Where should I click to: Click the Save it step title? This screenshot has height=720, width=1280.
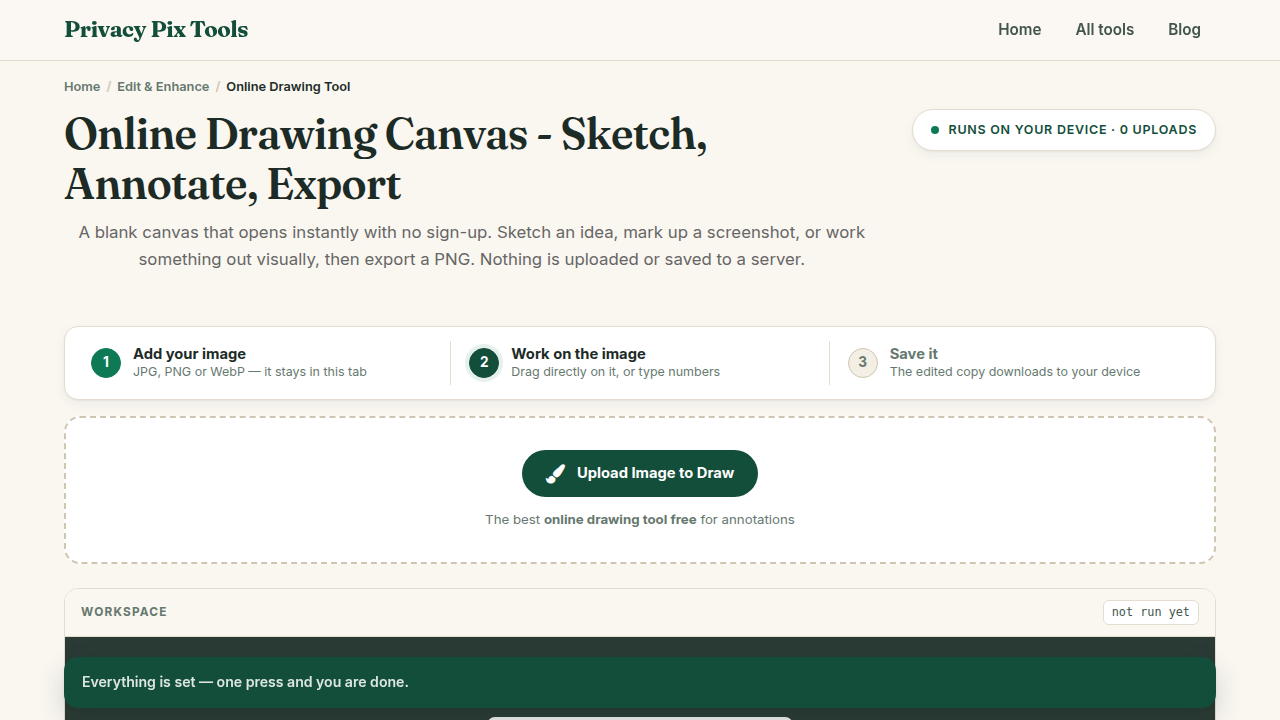[x=914, y=354]
